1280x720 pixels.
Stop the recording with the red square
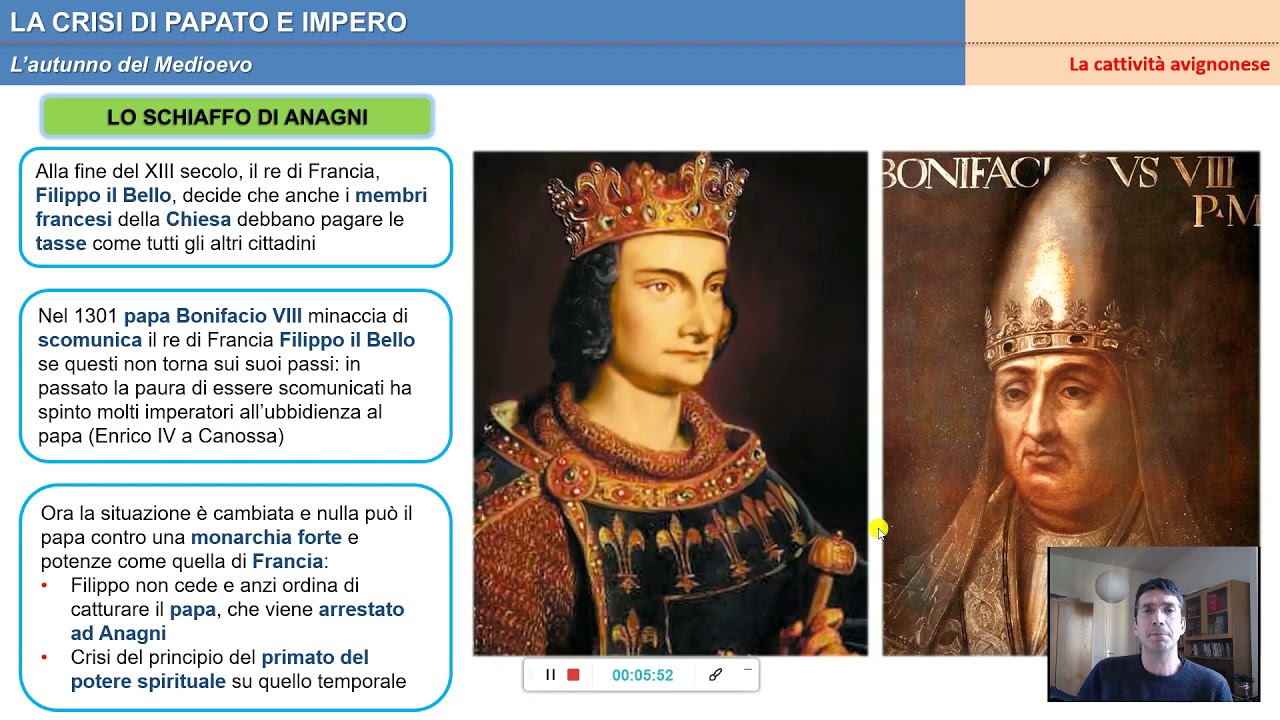pos(573,675)
